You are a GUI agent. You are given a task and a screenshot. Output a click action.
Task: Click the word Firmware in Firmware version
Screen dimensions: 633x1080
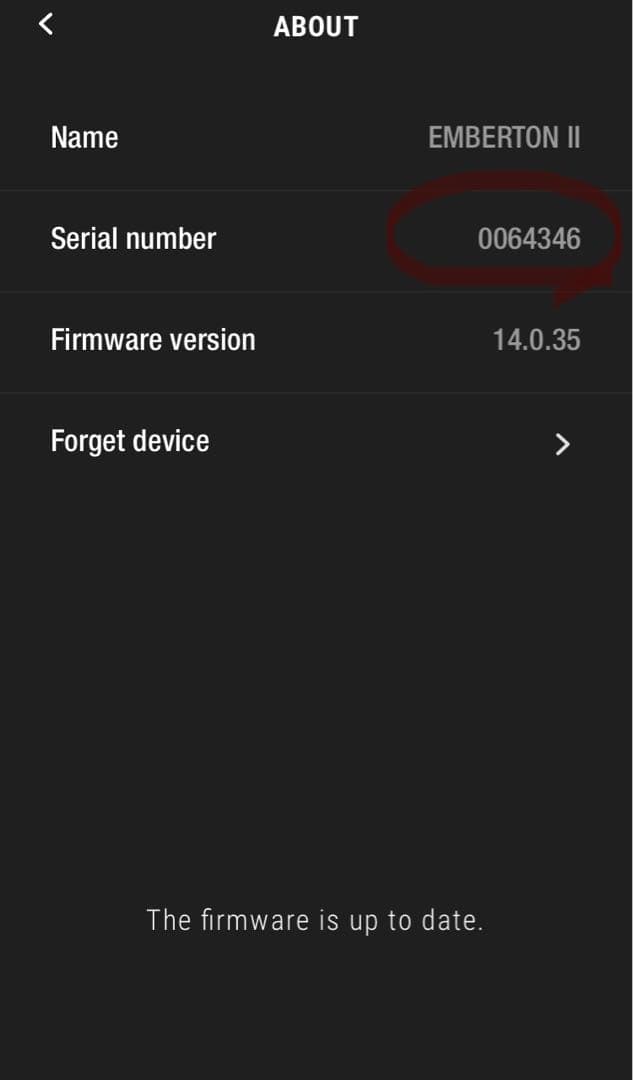(x=99, y=340)
